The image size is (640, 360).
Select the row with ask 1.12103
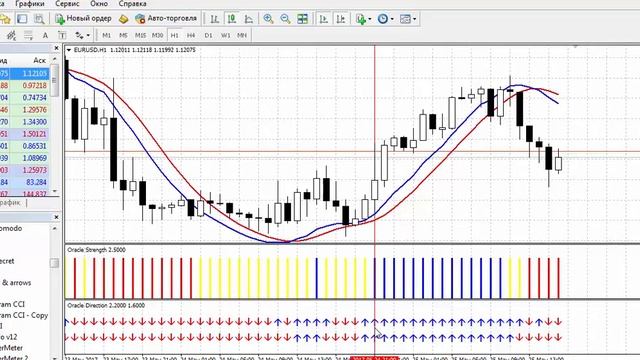click(24, 73)
